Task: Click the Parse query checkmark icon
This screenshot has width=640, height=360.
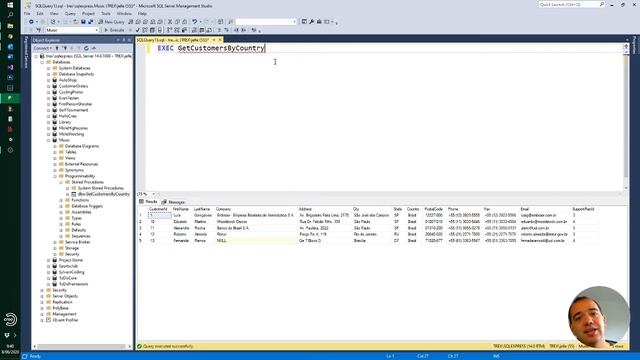Action: (x=138, y=30)
